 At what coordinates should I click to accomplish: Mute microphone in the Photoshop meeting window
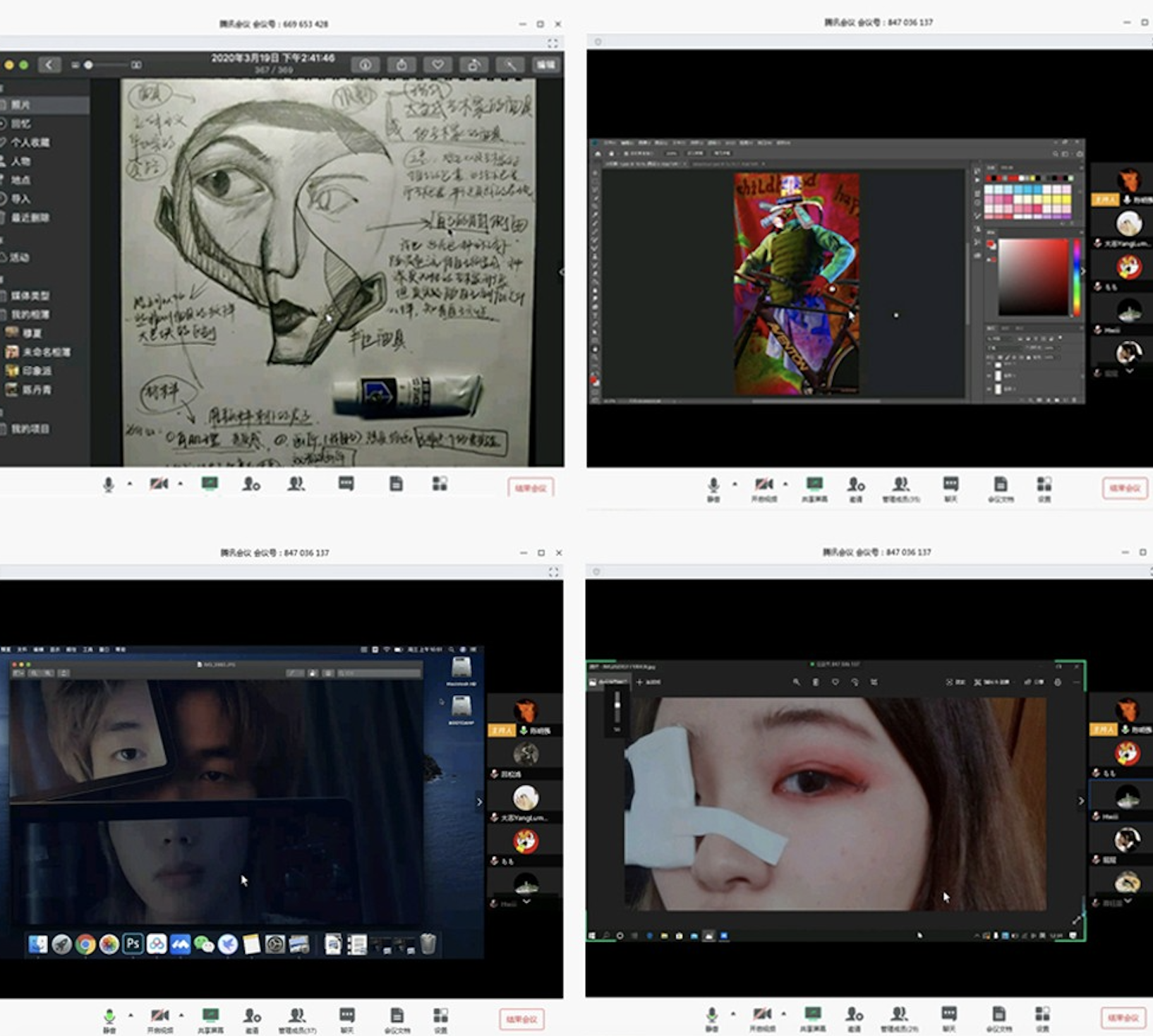point(713,488)
